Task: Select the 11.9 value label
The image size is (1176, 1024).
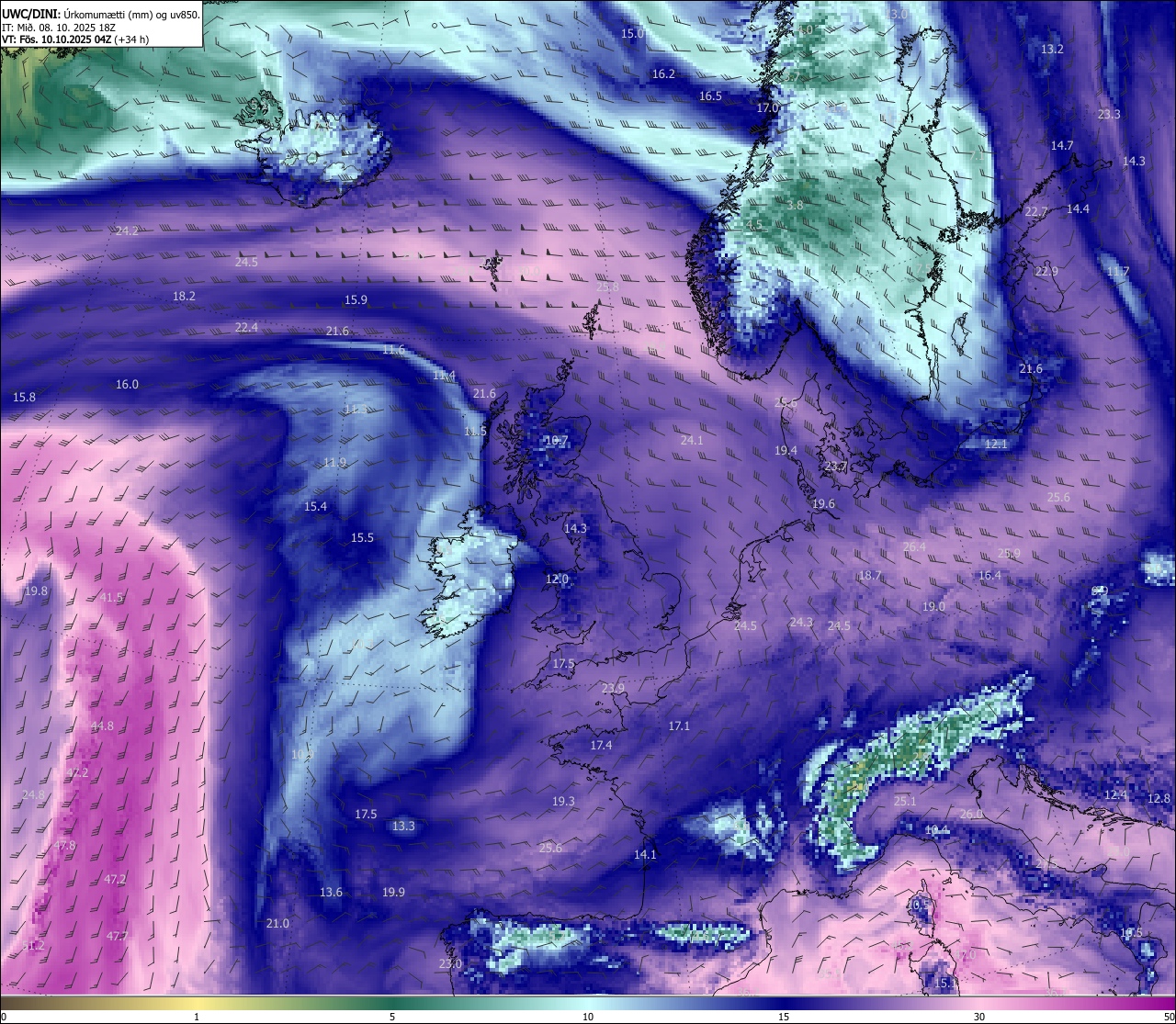Action: tap(334, 462)
